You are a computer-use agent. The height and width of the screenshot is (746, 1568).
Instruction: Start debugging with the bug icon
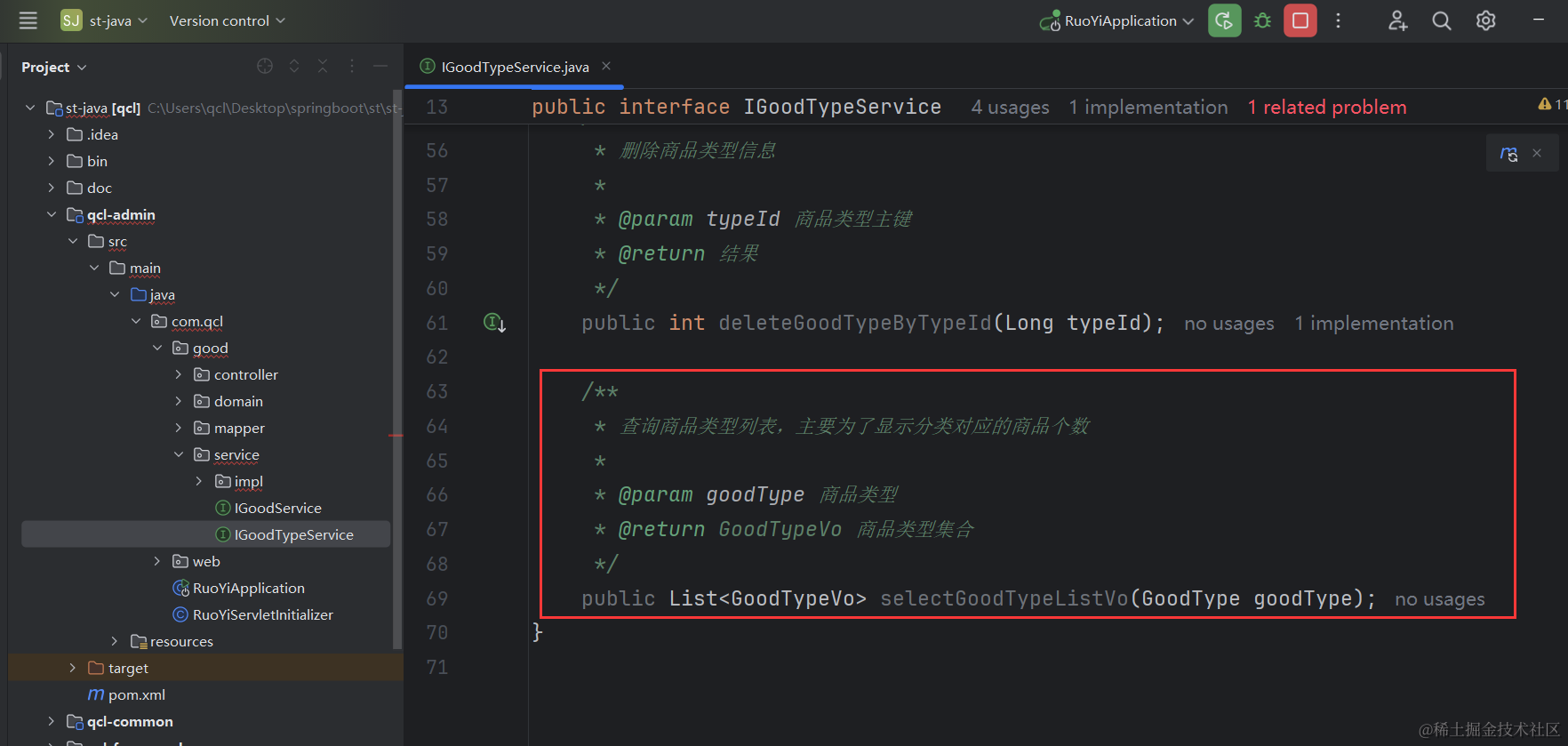pyautogui.click(x=1262, y=20)
